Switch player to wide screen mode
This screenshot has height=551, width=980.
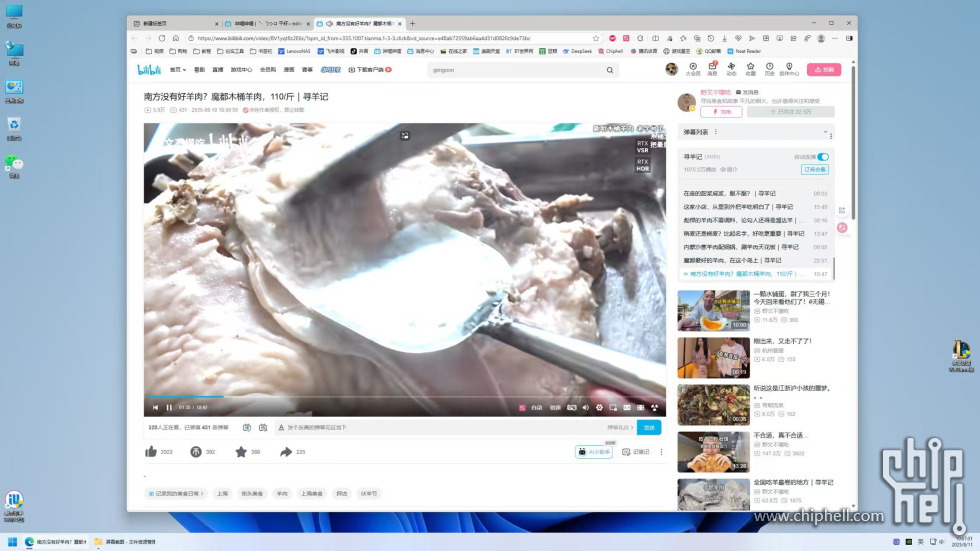click(627, 407)
